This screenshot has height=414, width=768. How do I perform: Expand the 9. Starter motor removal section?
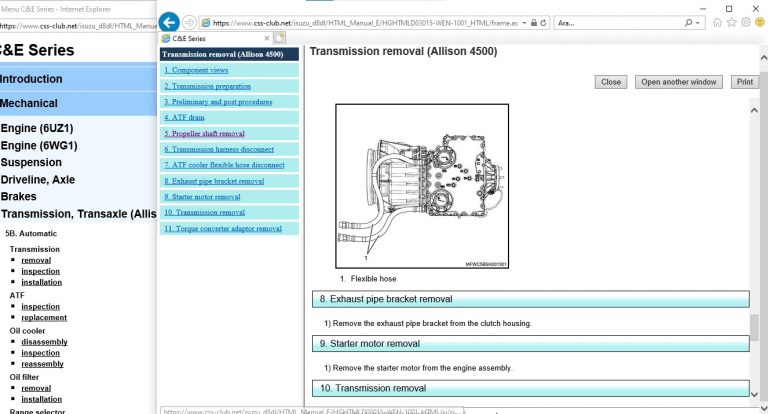530,343
